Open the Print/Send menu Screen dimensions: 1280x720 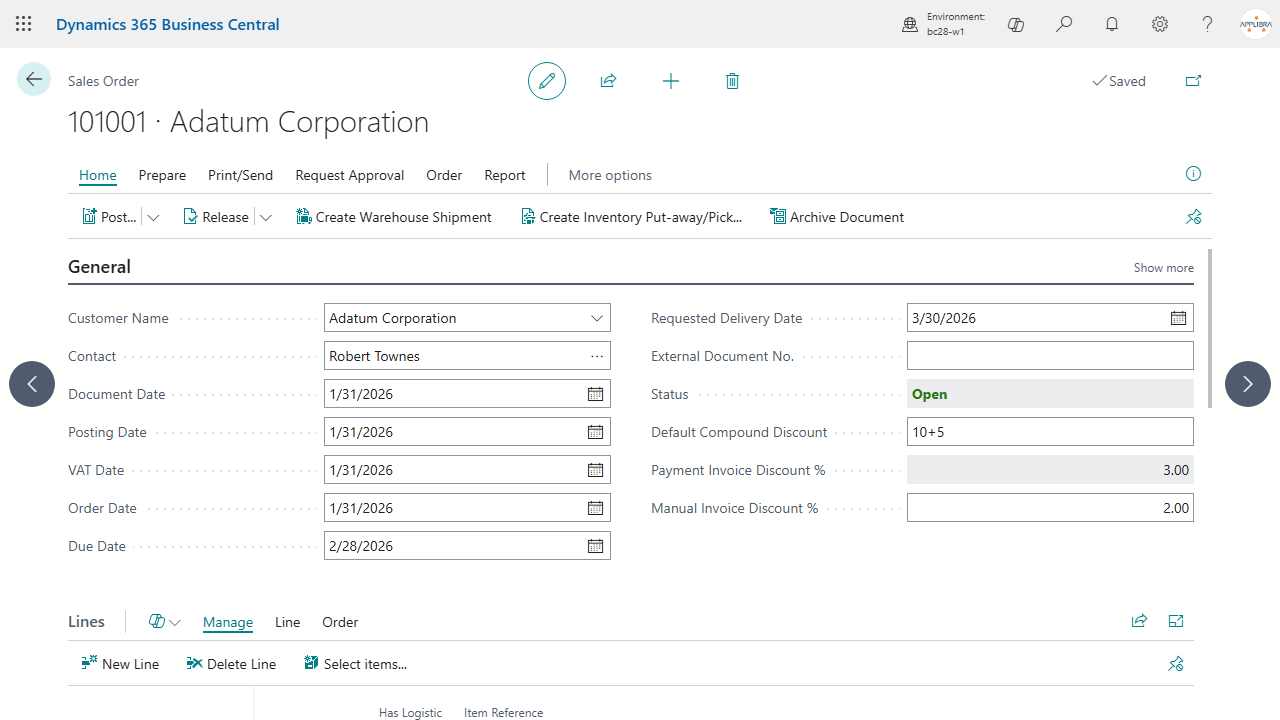click(x=240, y=175)
